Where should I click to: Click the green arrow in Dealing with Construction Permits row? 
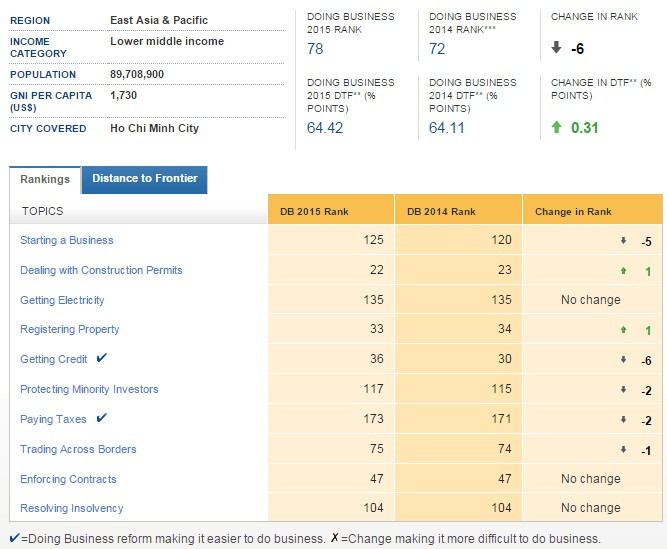(622, 270)
